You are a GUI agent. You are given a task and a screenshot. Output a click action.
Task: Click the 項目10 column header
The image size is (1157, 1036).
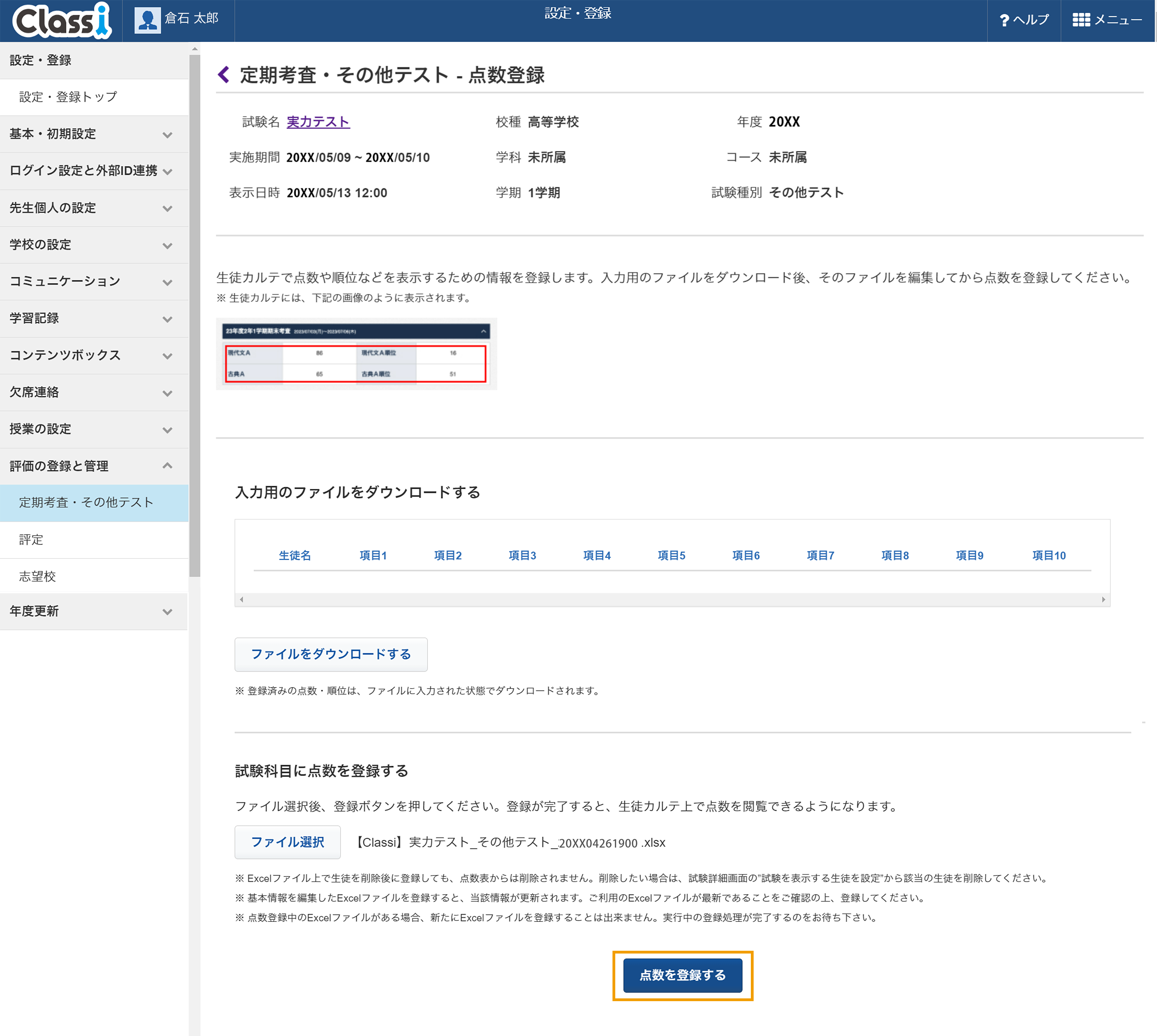tap(1049, 556)
